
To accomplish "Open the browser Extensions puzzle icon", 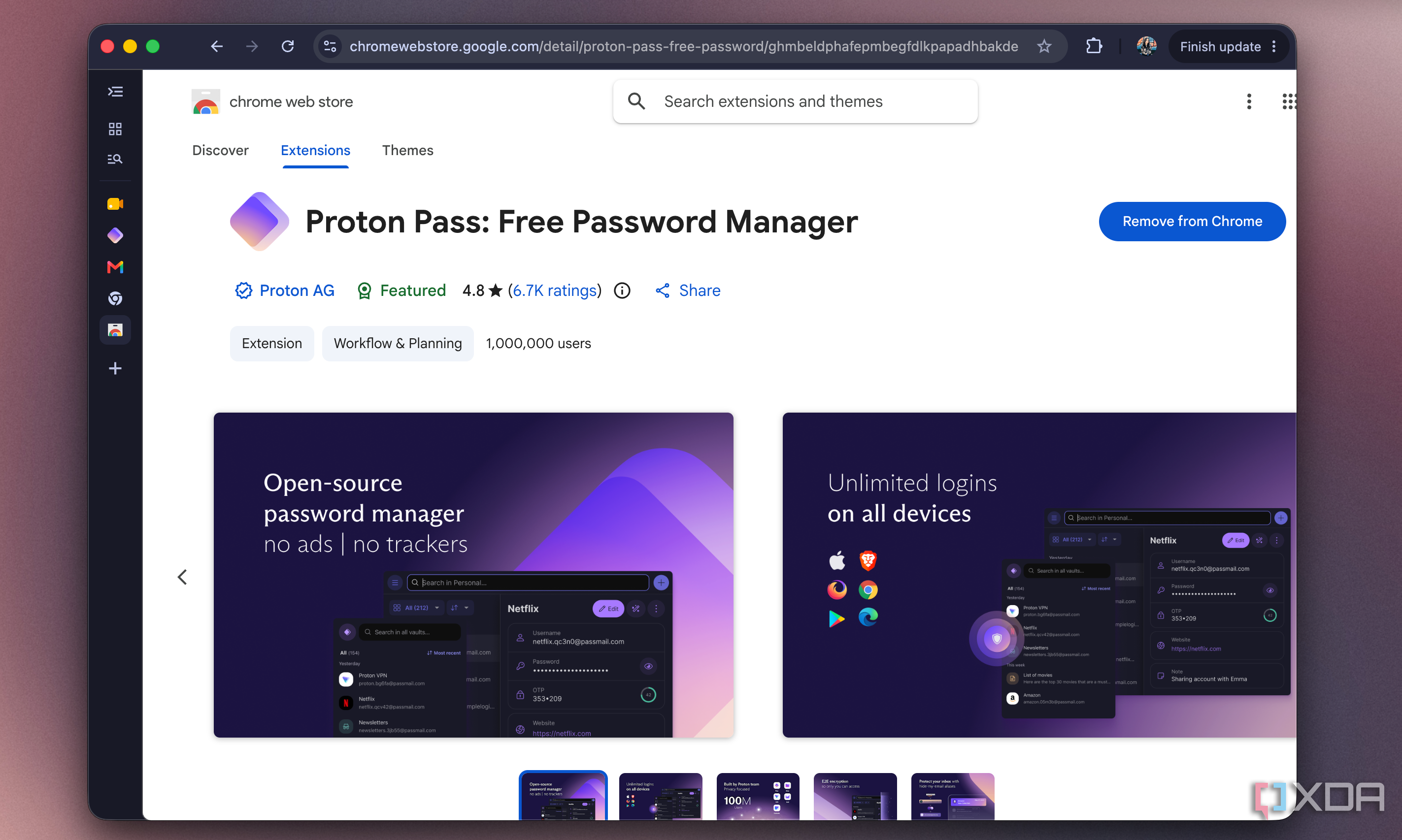I will (1094, 46).
